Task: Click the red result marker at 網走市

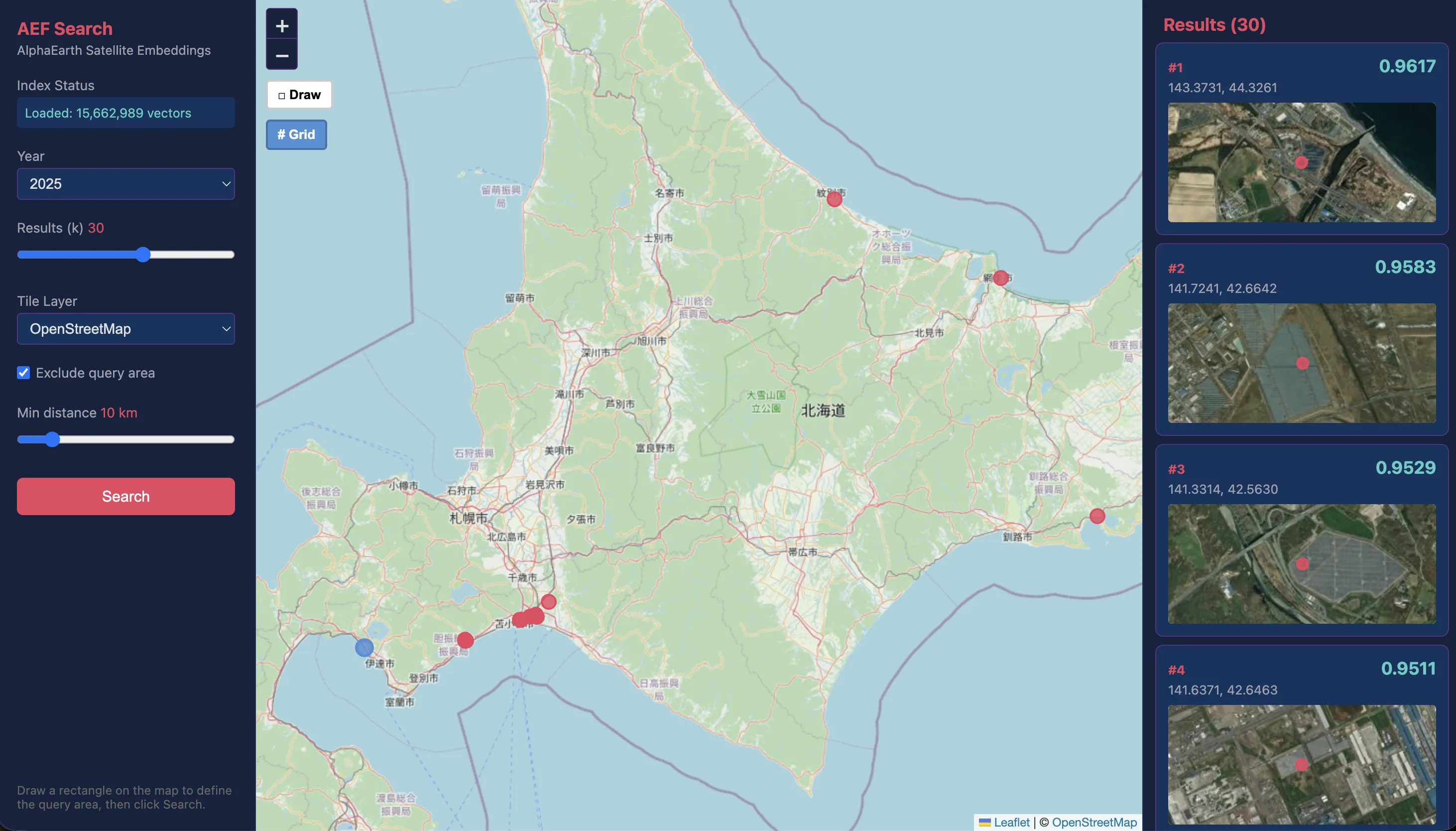Action: (1000, 278)
